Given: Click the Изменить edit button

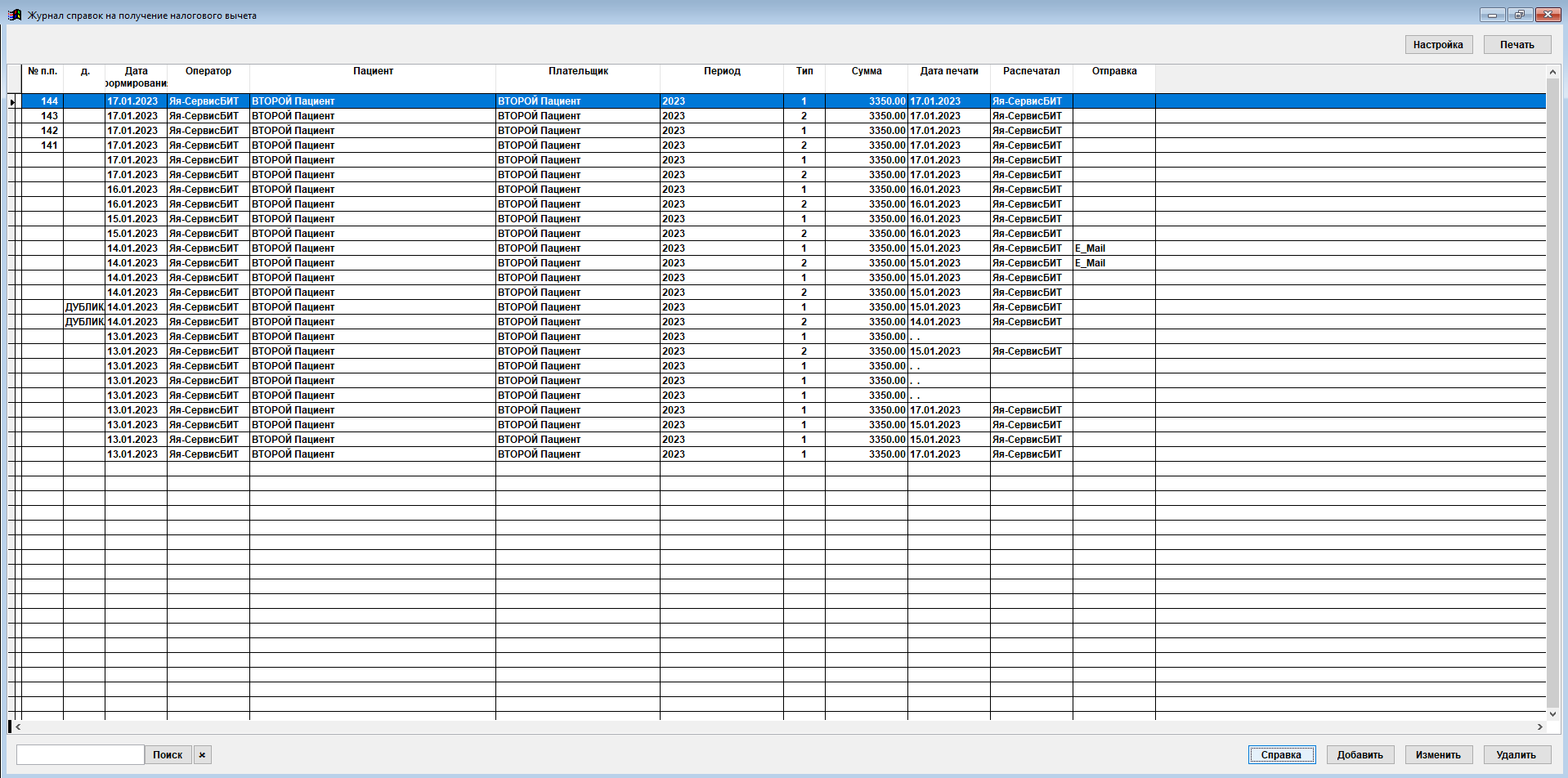Looking at the screenshot, I should [x=1438, y=755].
